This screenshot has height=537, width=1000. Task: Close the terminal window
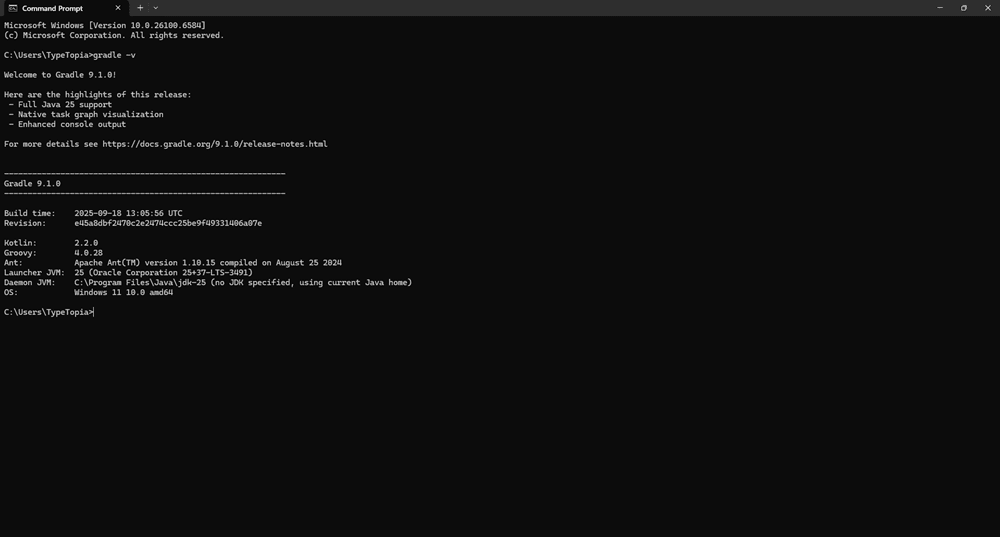988,8
